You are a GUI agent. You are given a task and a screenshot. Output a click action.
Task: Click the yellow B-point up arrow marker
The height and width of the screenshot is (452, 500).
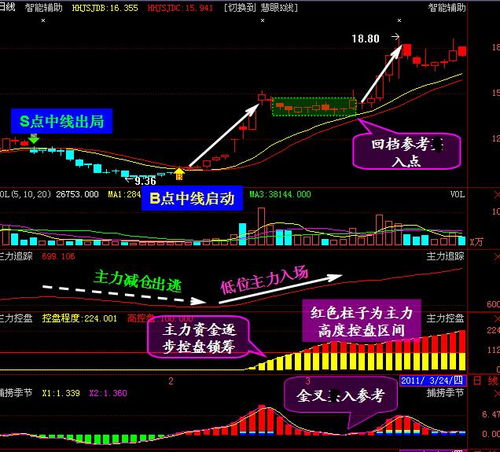tap(179, 174)
